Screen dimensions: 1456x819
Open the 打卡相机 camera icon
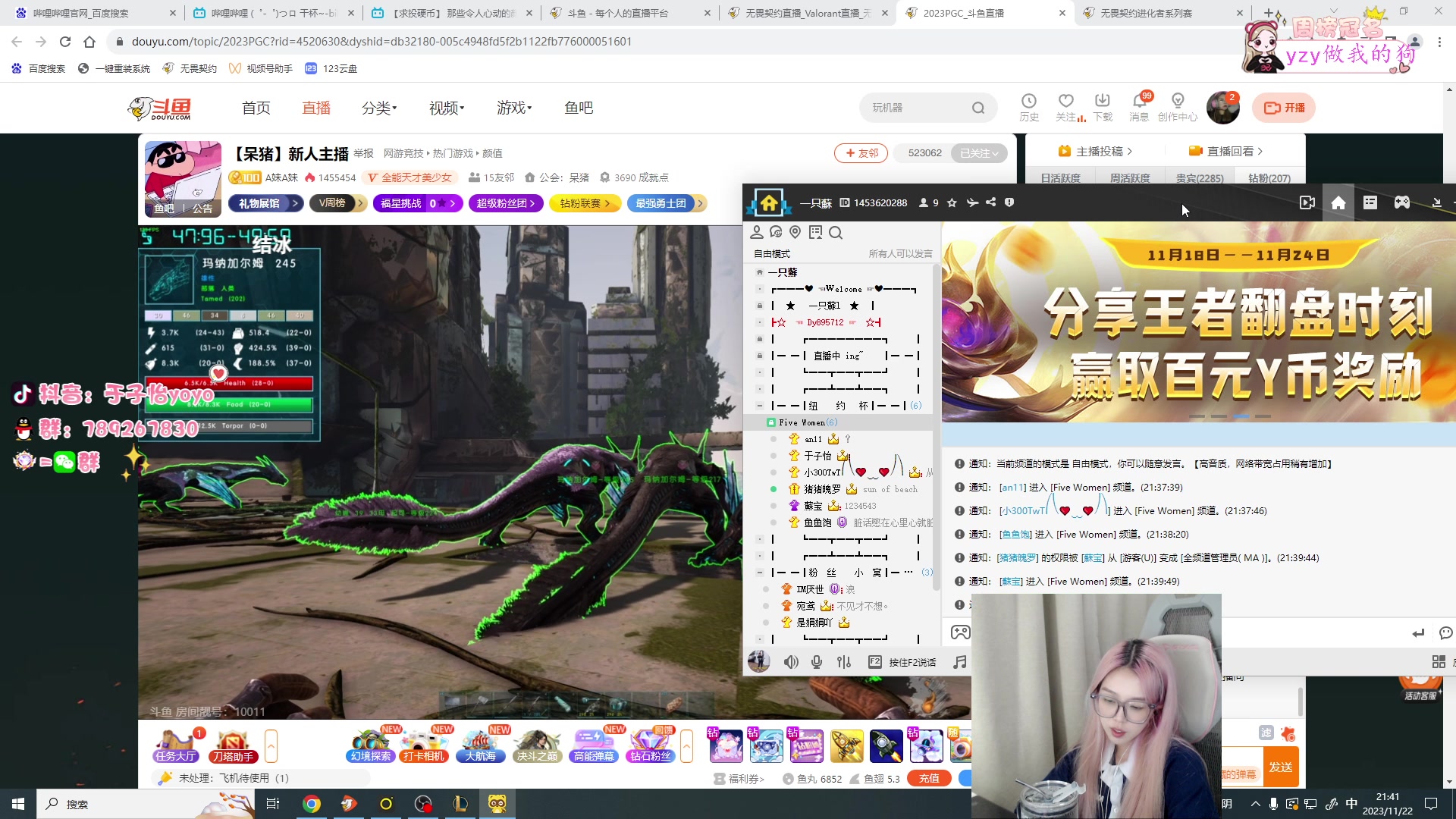click(x=424, y=746)
